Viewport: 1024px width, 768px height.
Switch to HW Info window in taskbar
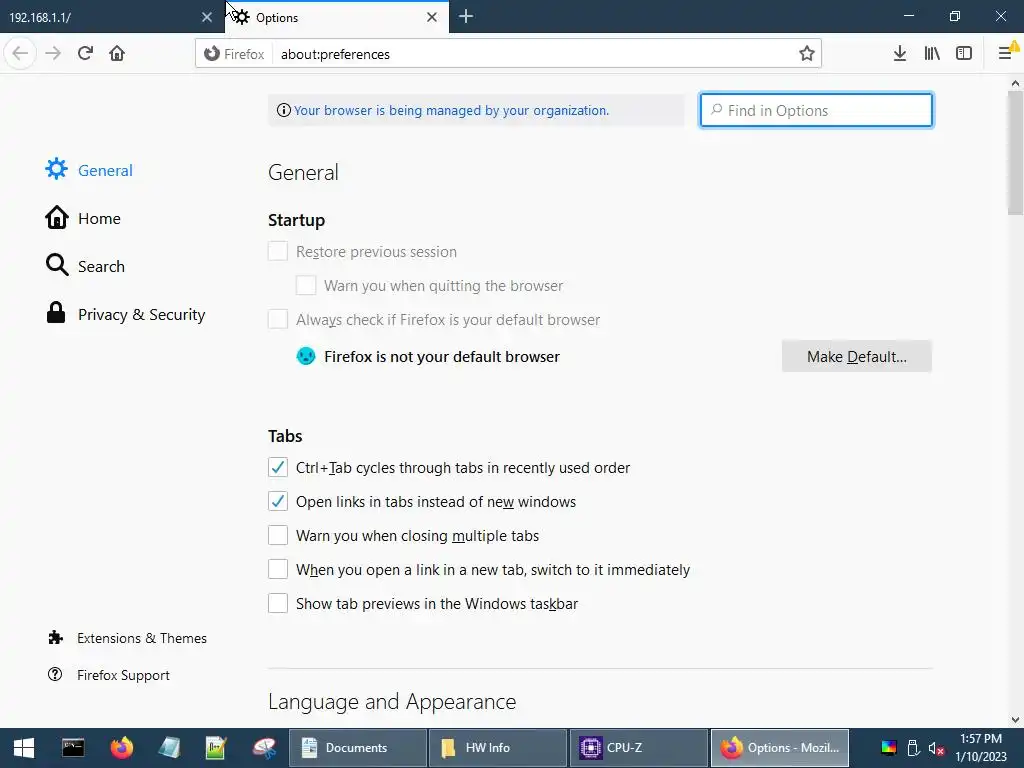point(498,748)
